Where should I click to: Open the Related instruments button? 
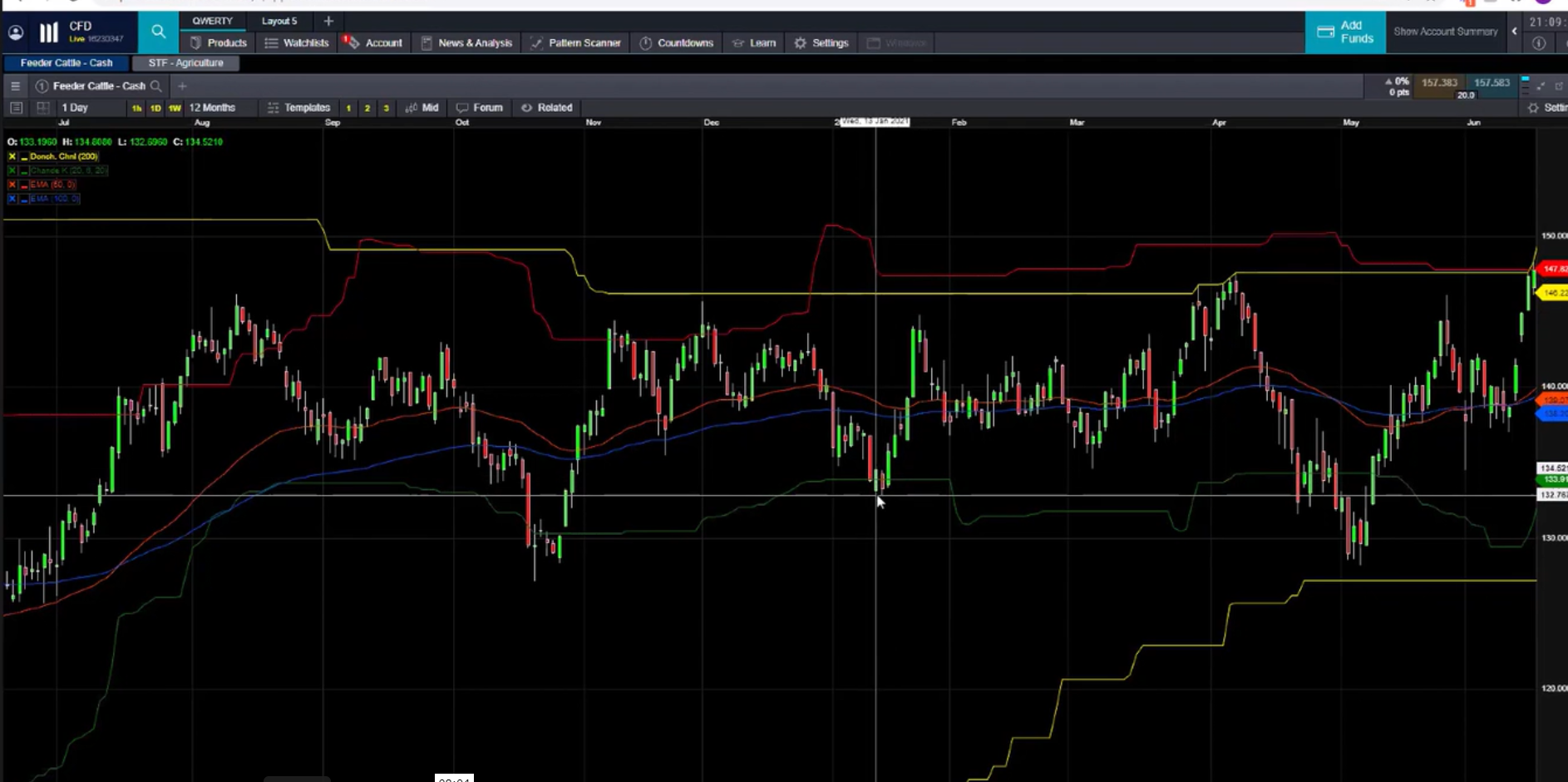[546, 107]
